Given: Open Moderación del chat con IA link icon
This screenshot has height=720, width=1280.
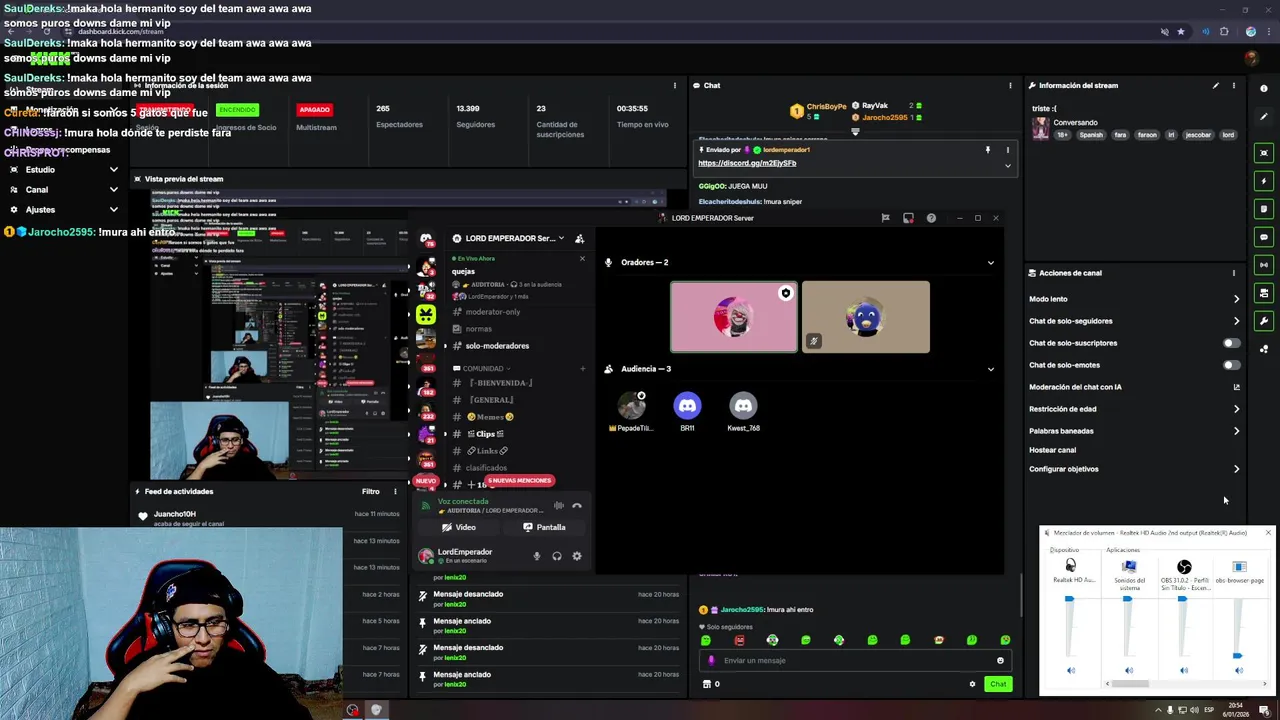Looking at the screenshot, I should tap(1237, 387).
